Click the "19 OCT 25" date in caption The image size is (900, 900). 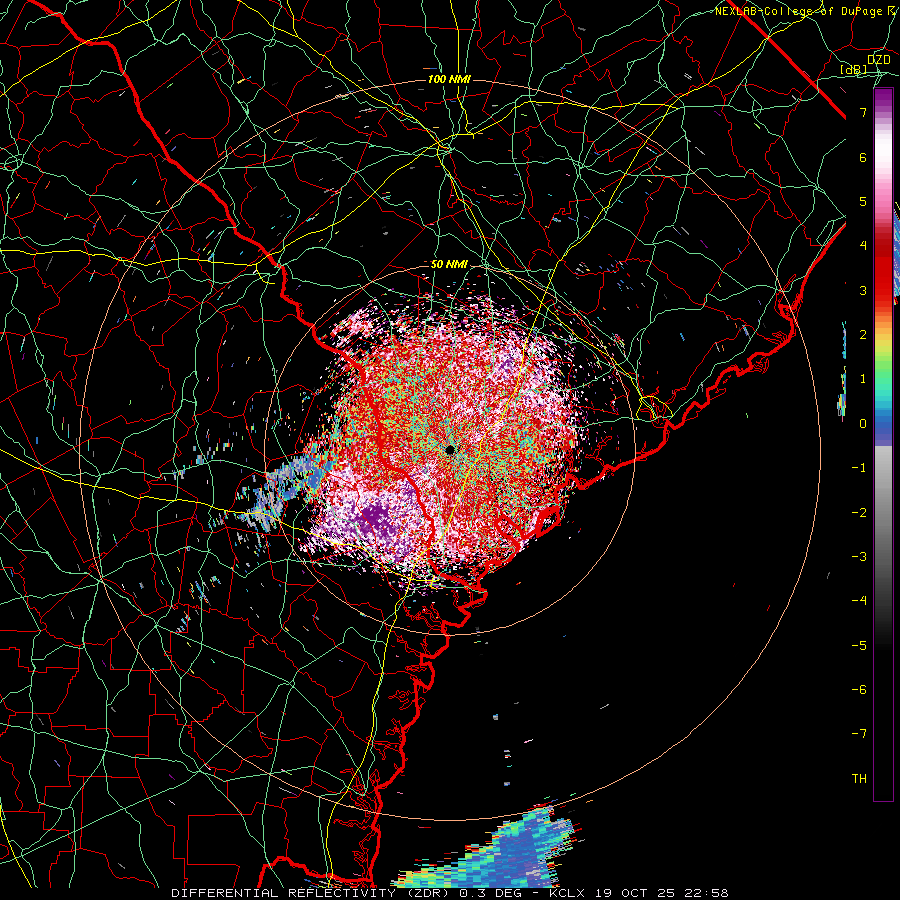point(635,893)
